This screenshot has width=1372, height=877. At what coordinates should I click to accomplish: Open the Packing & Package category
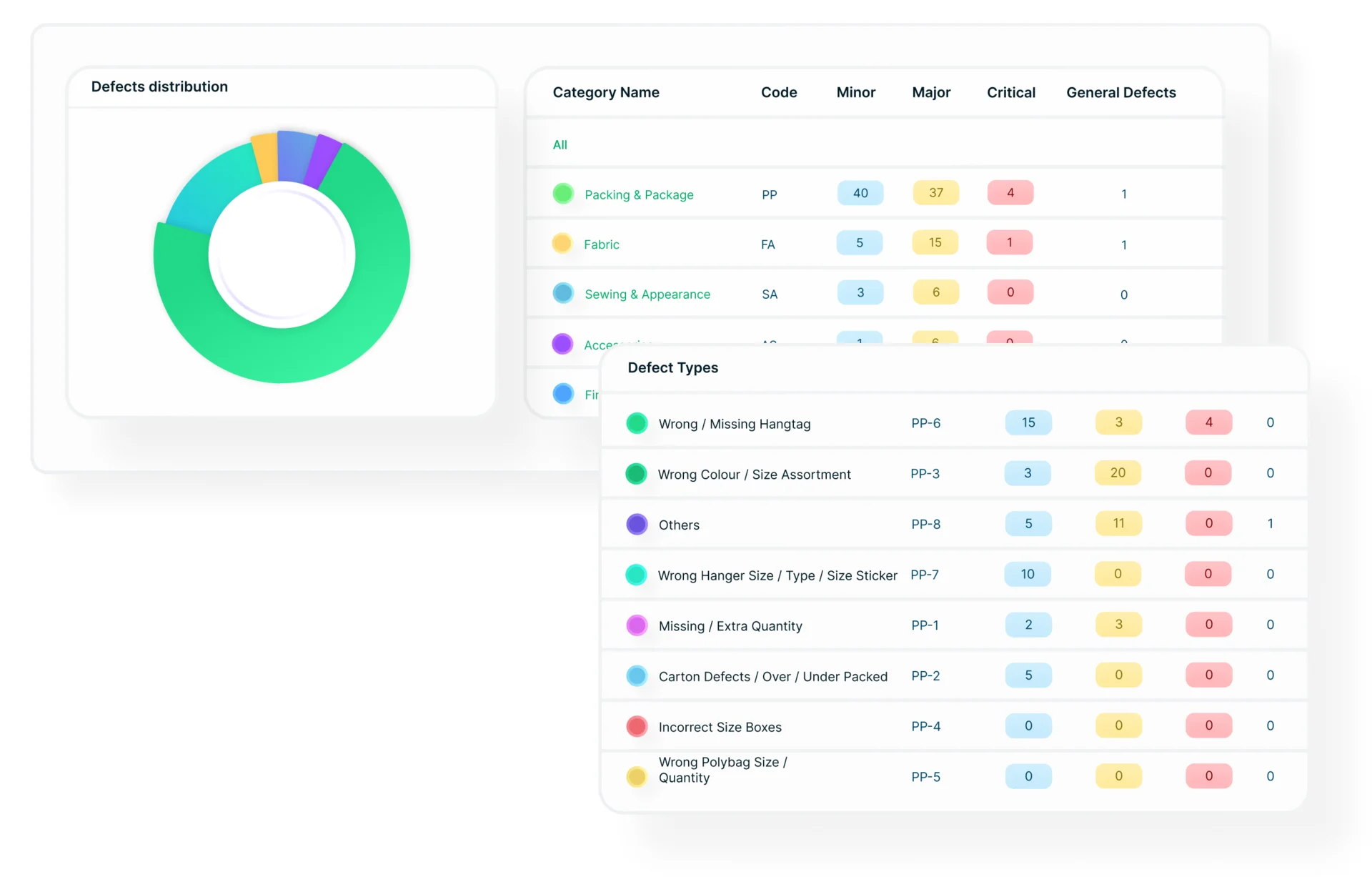[639, 194]
